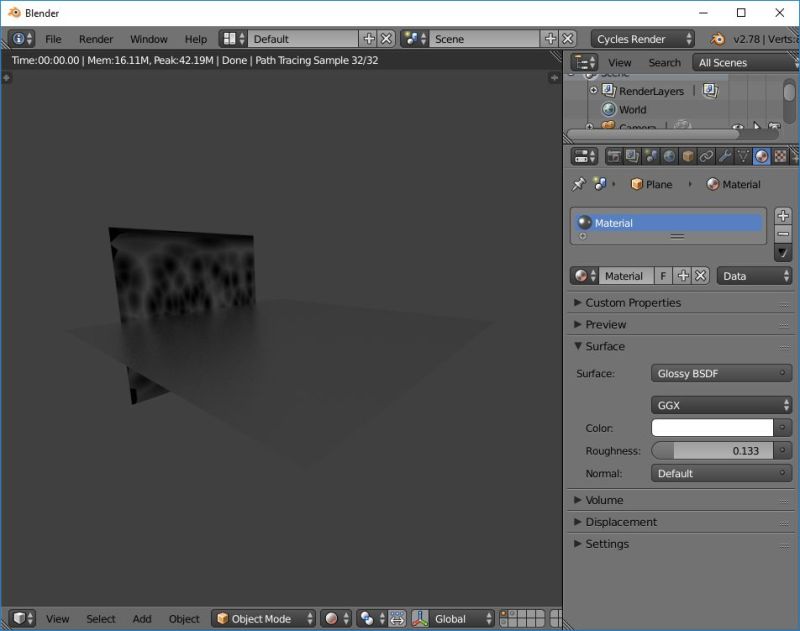Open the Window menu
Viewport: 800px width, 631px height.
(148, 39)
